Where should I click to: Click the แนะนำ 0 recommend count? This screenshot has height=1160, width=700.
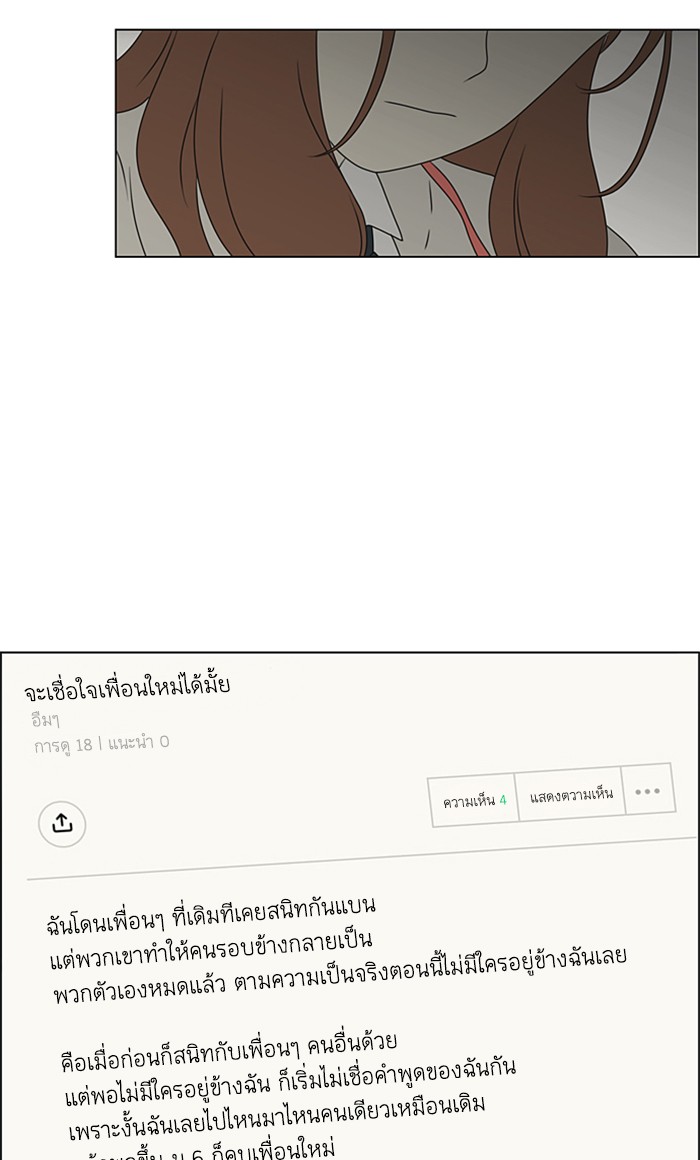point(138,742)
